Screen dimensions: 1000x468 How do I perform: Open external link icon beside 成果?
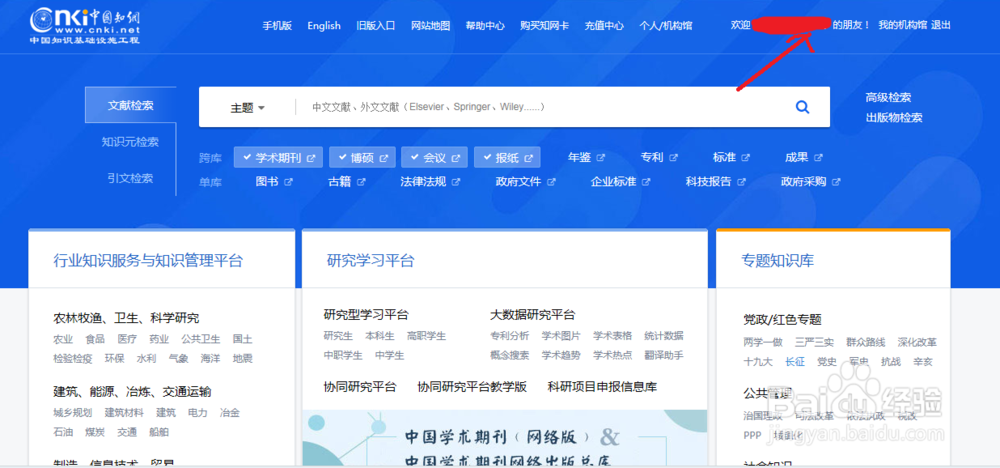[818, 157]
